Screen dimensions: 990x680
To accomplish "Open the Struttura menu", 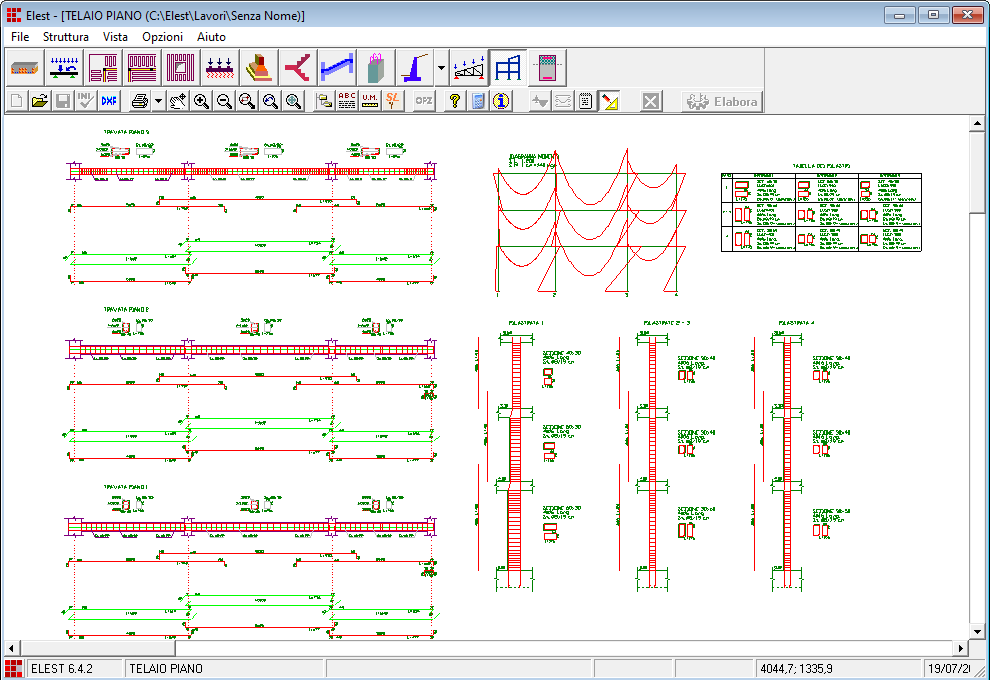I will (66, 36).
